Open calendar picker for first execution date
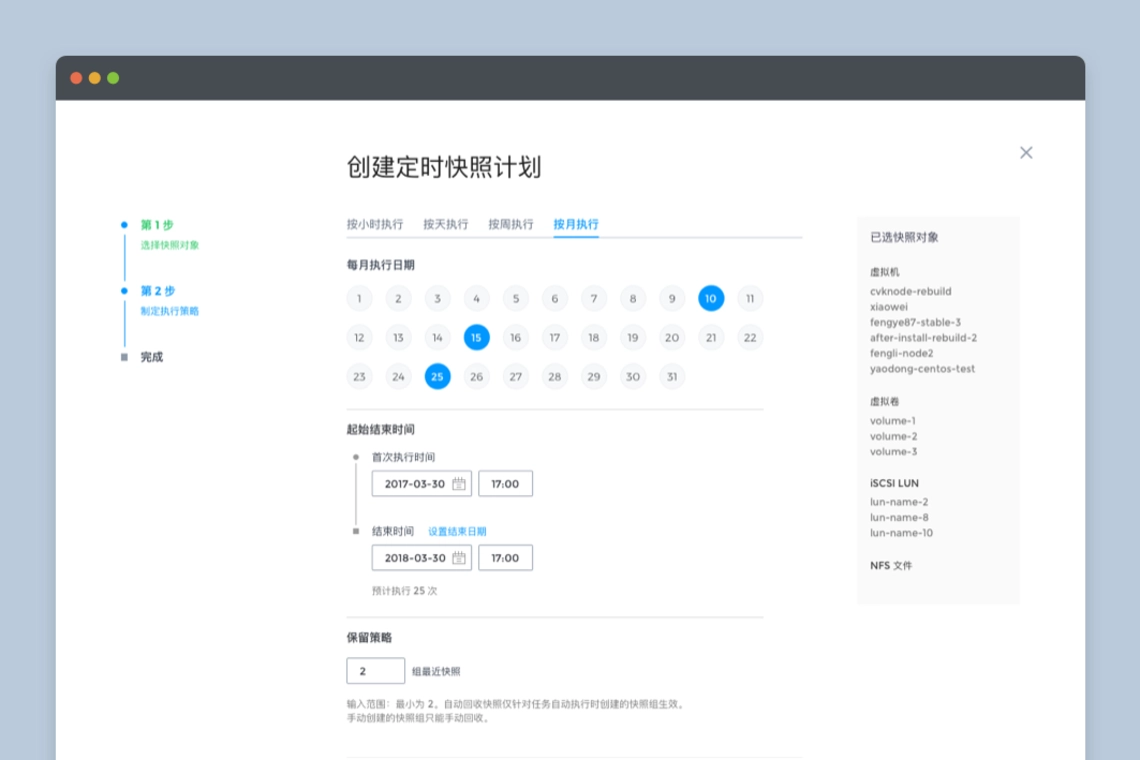 click(x=459, y=484)
